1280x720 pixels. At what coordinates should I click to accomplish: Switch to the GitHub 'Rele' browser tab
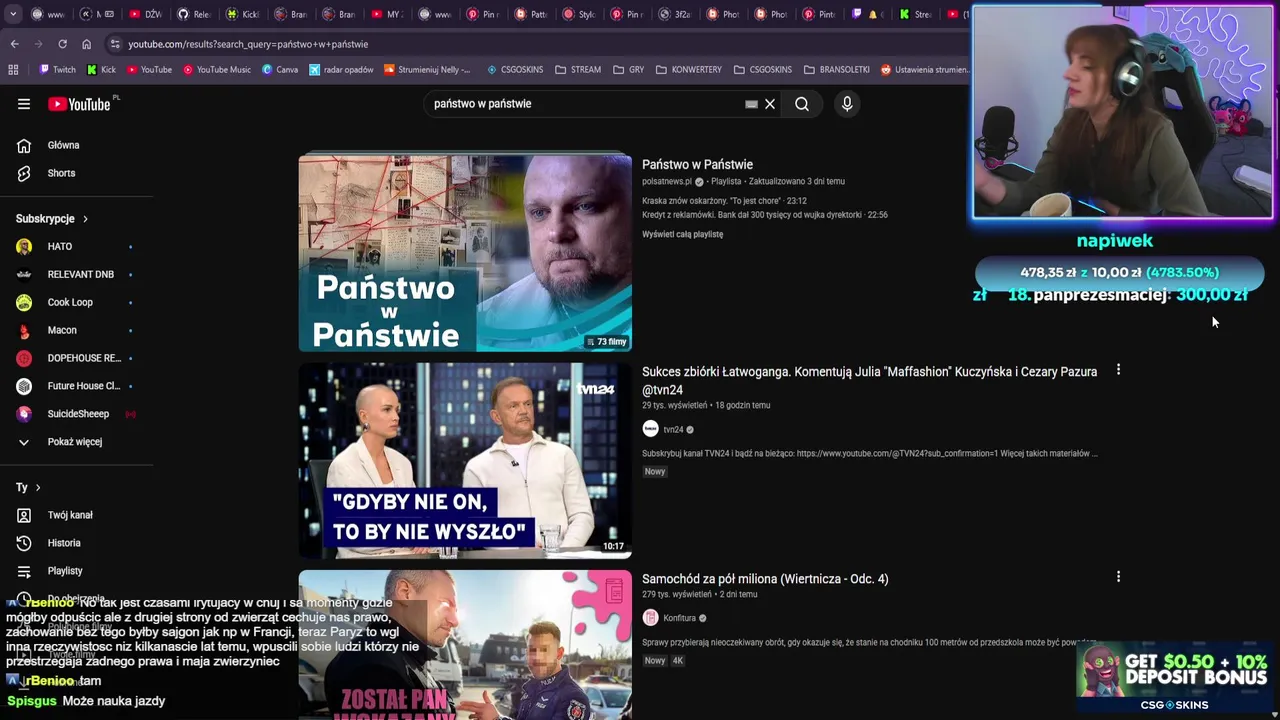(194, 14)
